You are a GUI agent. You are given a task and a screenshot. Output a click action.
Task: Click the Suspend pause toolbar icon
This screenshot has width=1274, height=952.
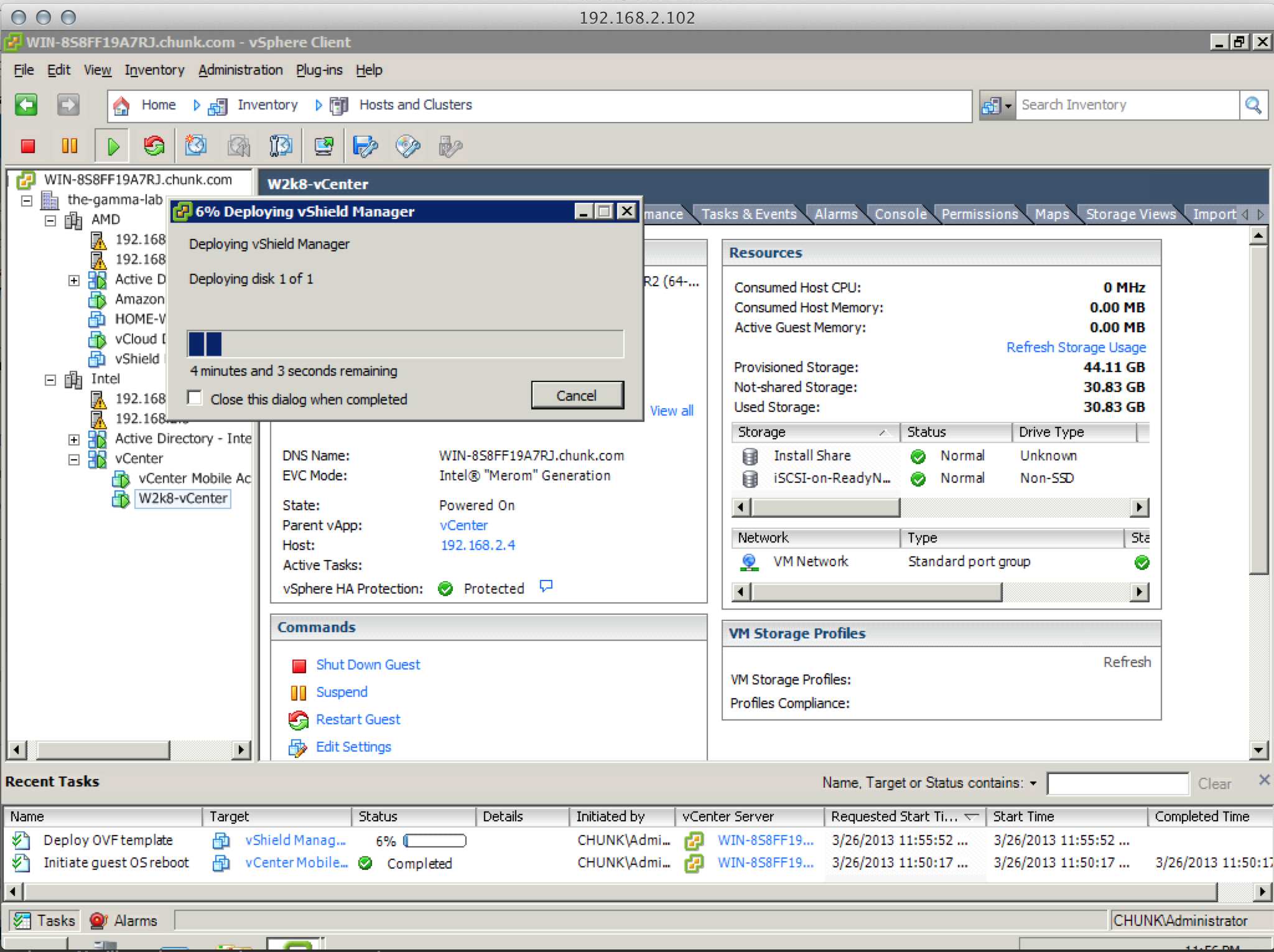70,146
